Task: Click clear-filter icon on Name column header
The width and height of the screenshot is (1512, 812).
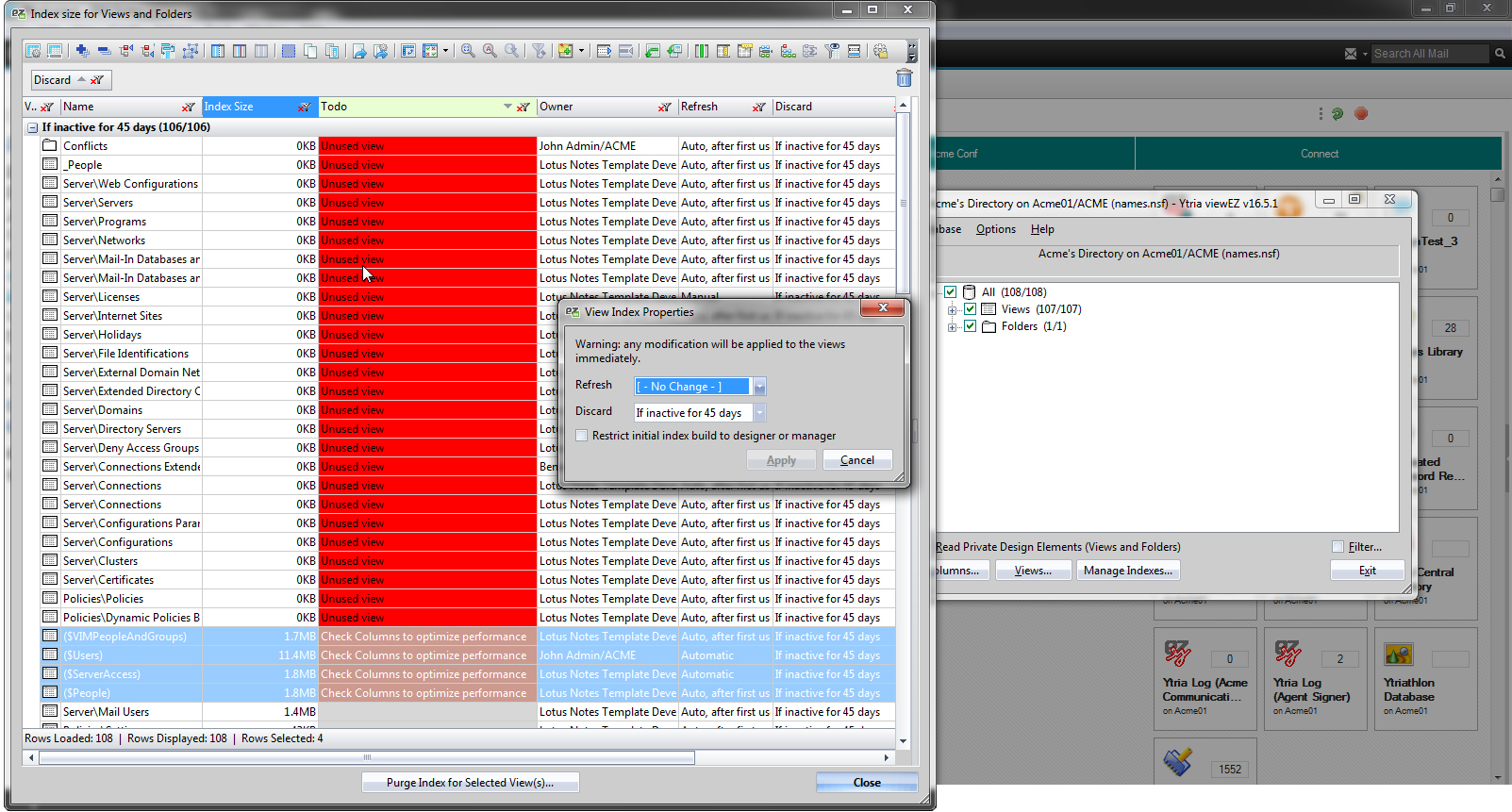Action: click(x=189, y=107)
